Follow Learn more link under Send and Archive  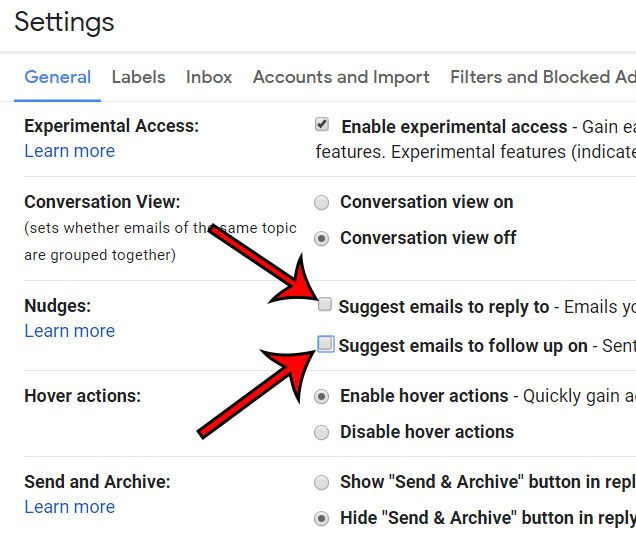(x=69, y=507)
